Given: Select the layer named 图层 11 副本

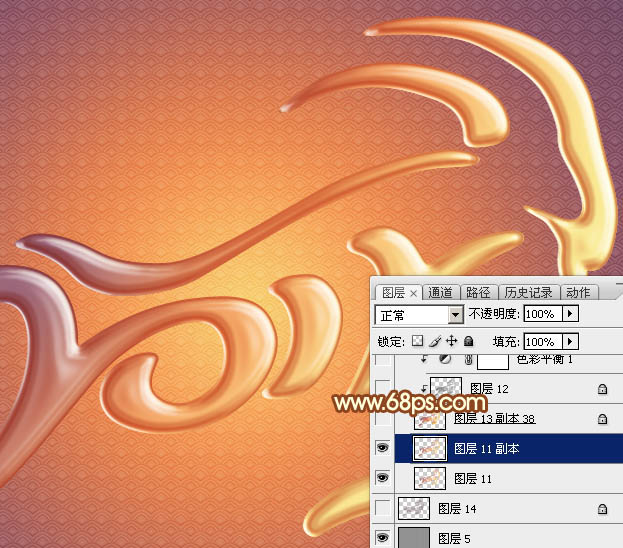Looking at the screenshot, I should [487, 449].
